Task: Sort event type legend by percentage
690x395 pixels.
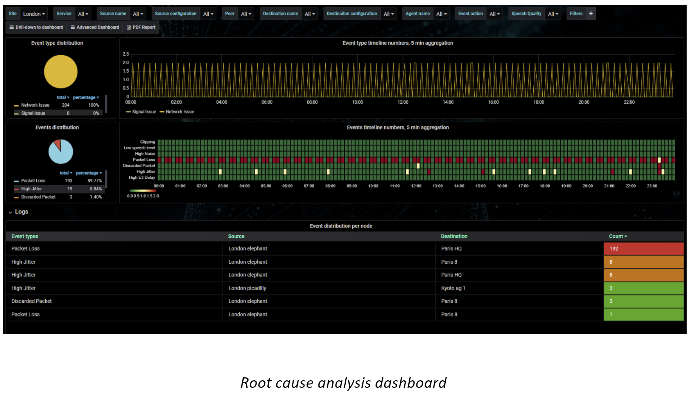Action: 86,97
